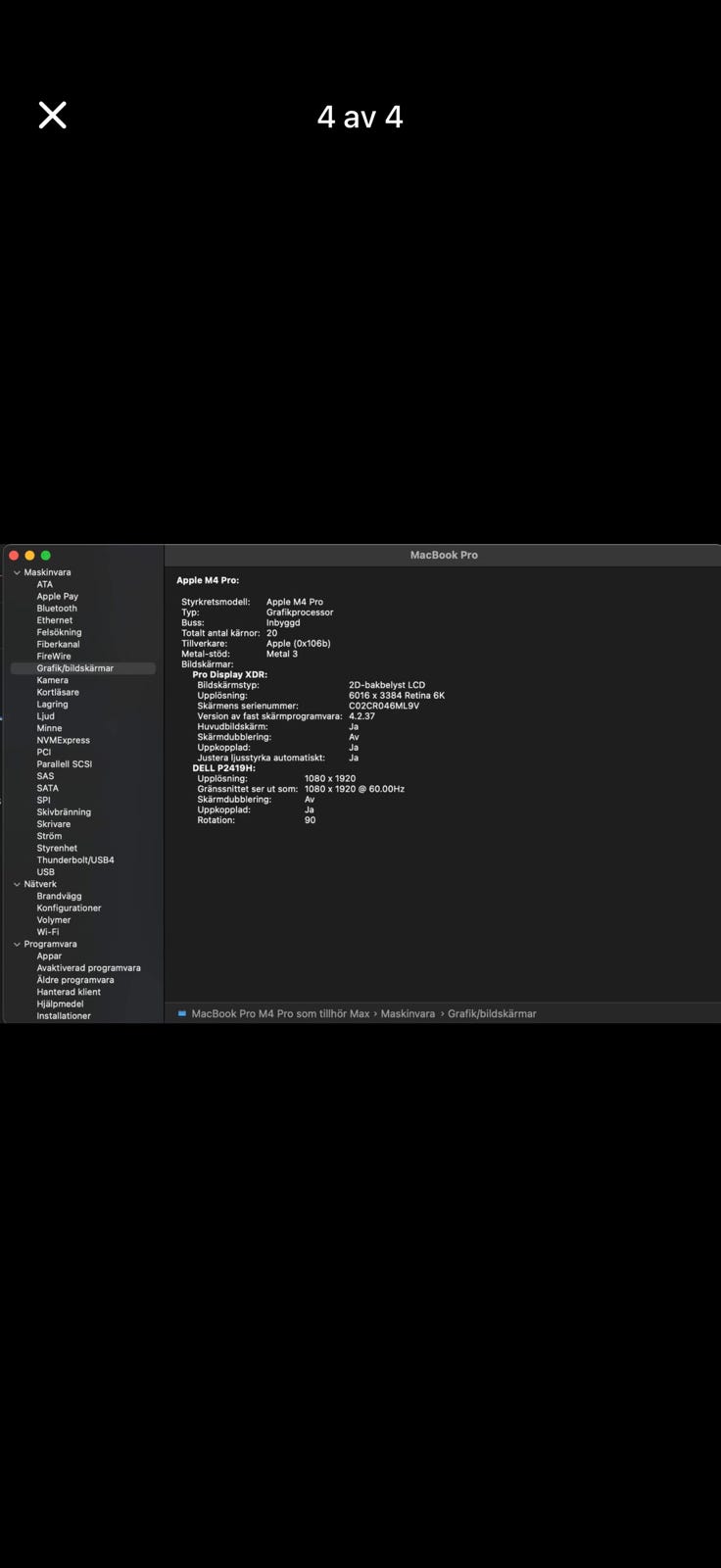Select Installationer in the sidebar
Image resolution: width=721 pixels, height=1568 pixels.
64,1016
